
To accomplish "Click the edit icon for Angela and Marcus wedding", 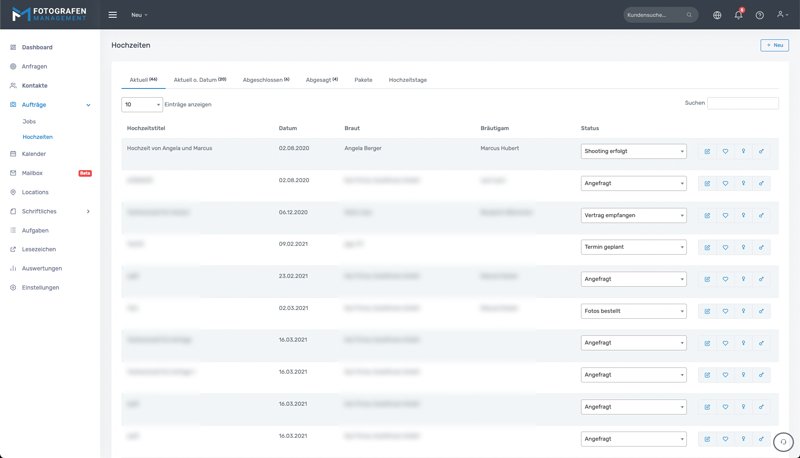I will (x=707, y=152).
